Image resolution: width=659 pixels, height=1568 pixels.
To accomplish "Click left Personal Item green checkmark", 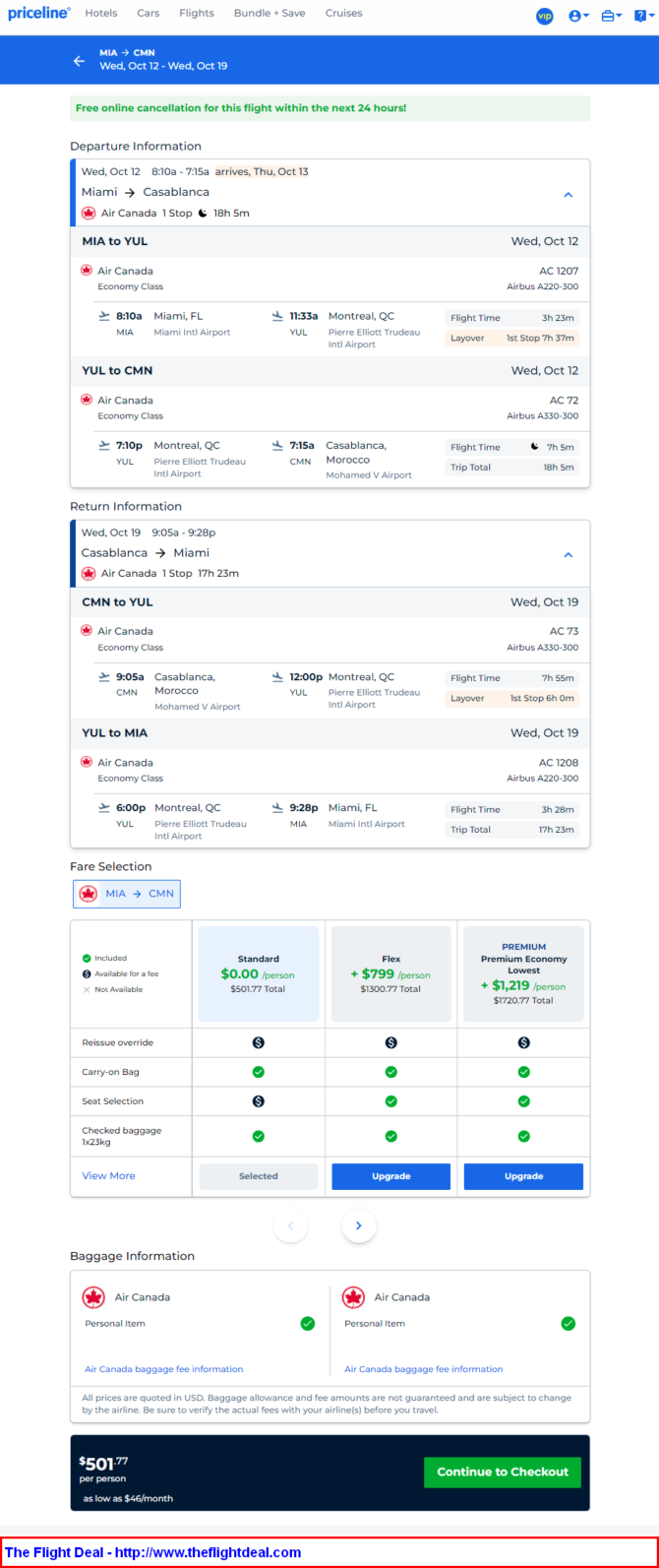I will click(x=308, y=1324).
